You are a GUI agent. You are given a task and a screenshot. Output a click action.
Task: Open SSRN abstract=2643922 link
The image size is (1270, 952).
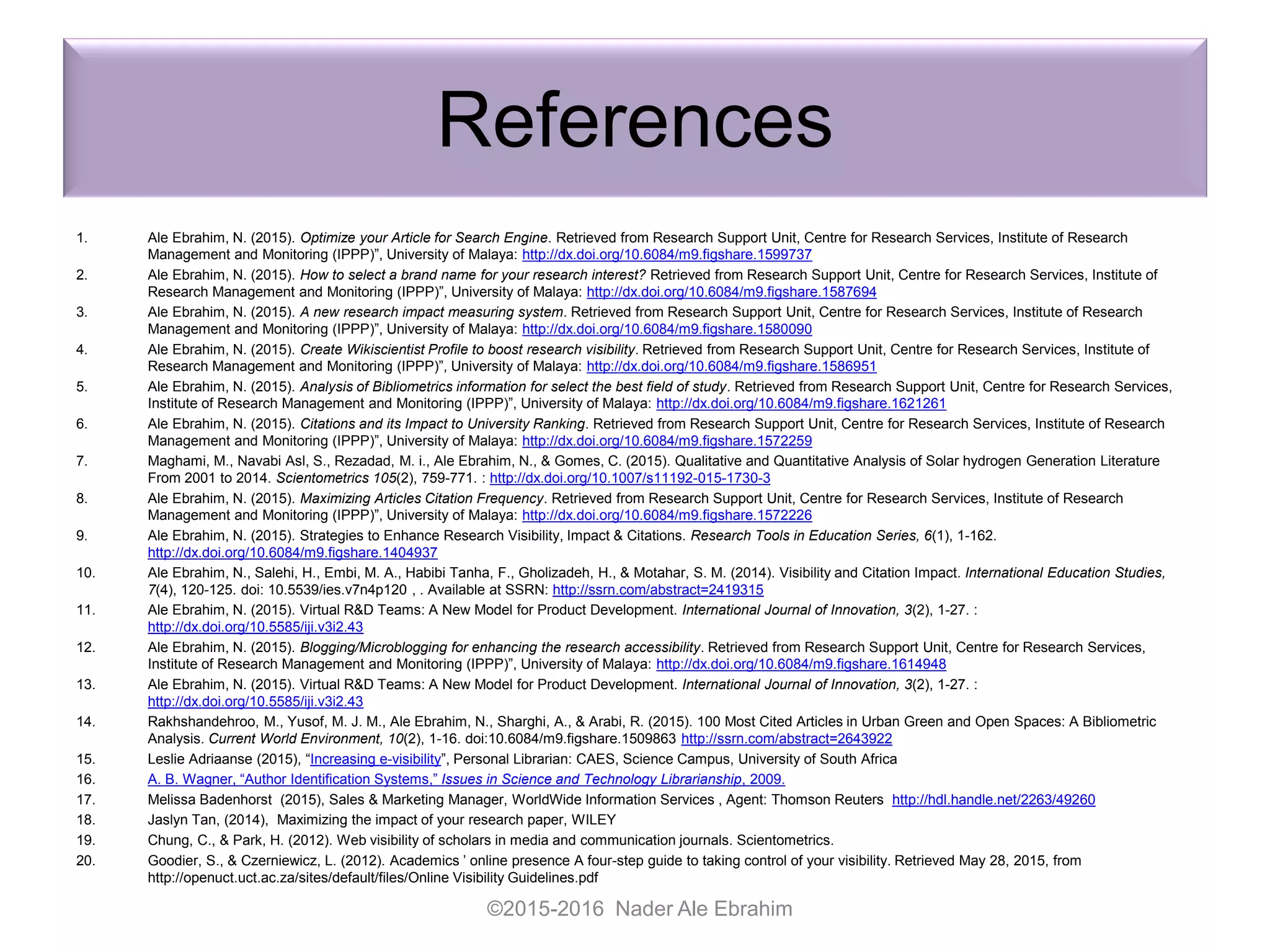pos(786,738)
